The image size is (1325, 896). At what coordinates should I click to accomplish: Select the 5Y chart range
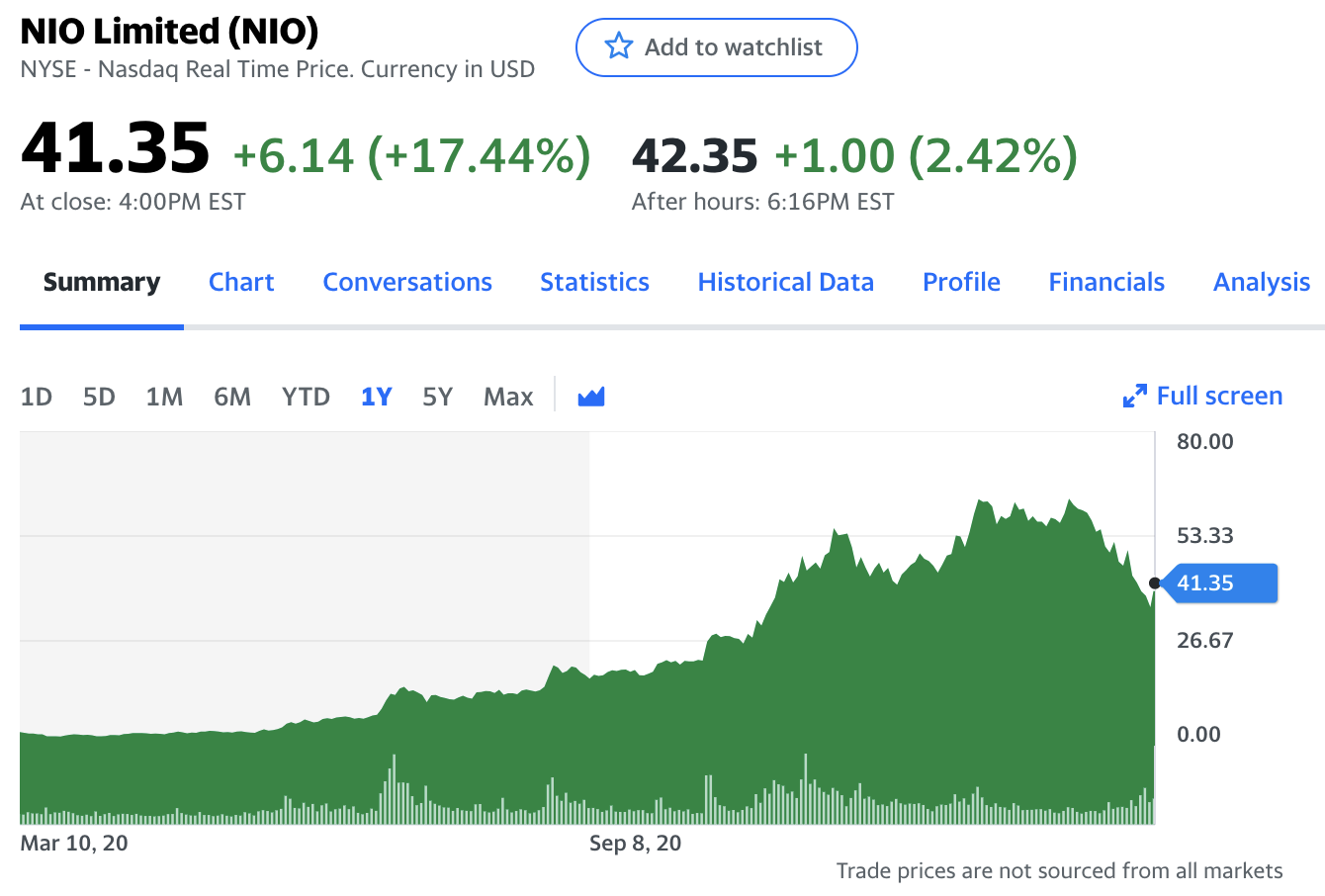(x=437, y=397)
